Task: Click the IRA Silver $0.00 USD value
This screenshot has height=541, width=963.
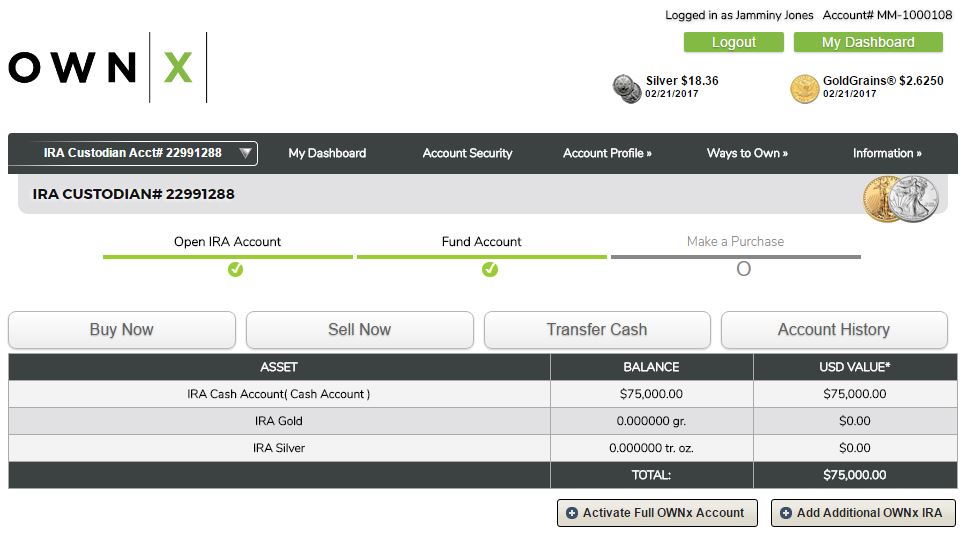Action: 855,448
